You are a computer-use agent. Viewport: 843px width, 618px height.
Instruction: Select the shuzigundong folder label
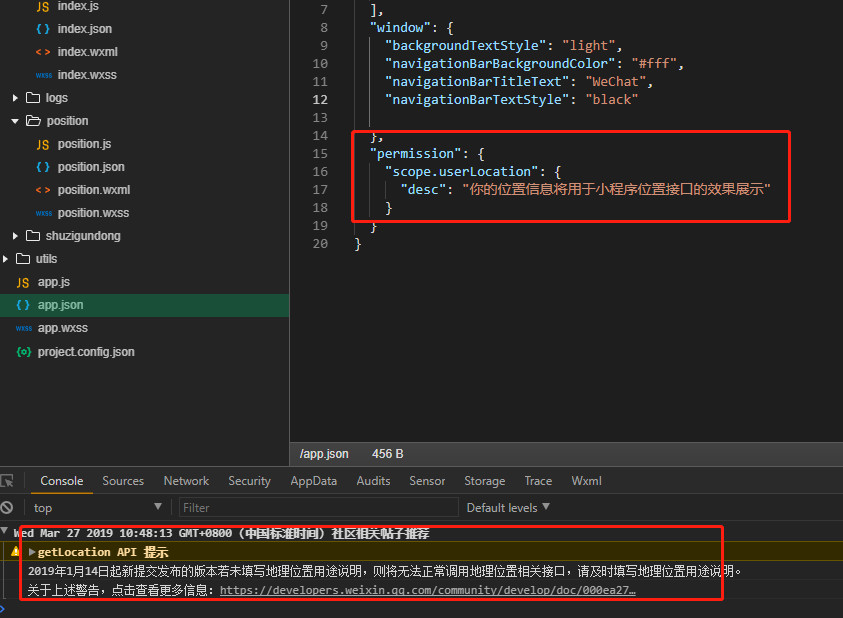tap(83, 236)
